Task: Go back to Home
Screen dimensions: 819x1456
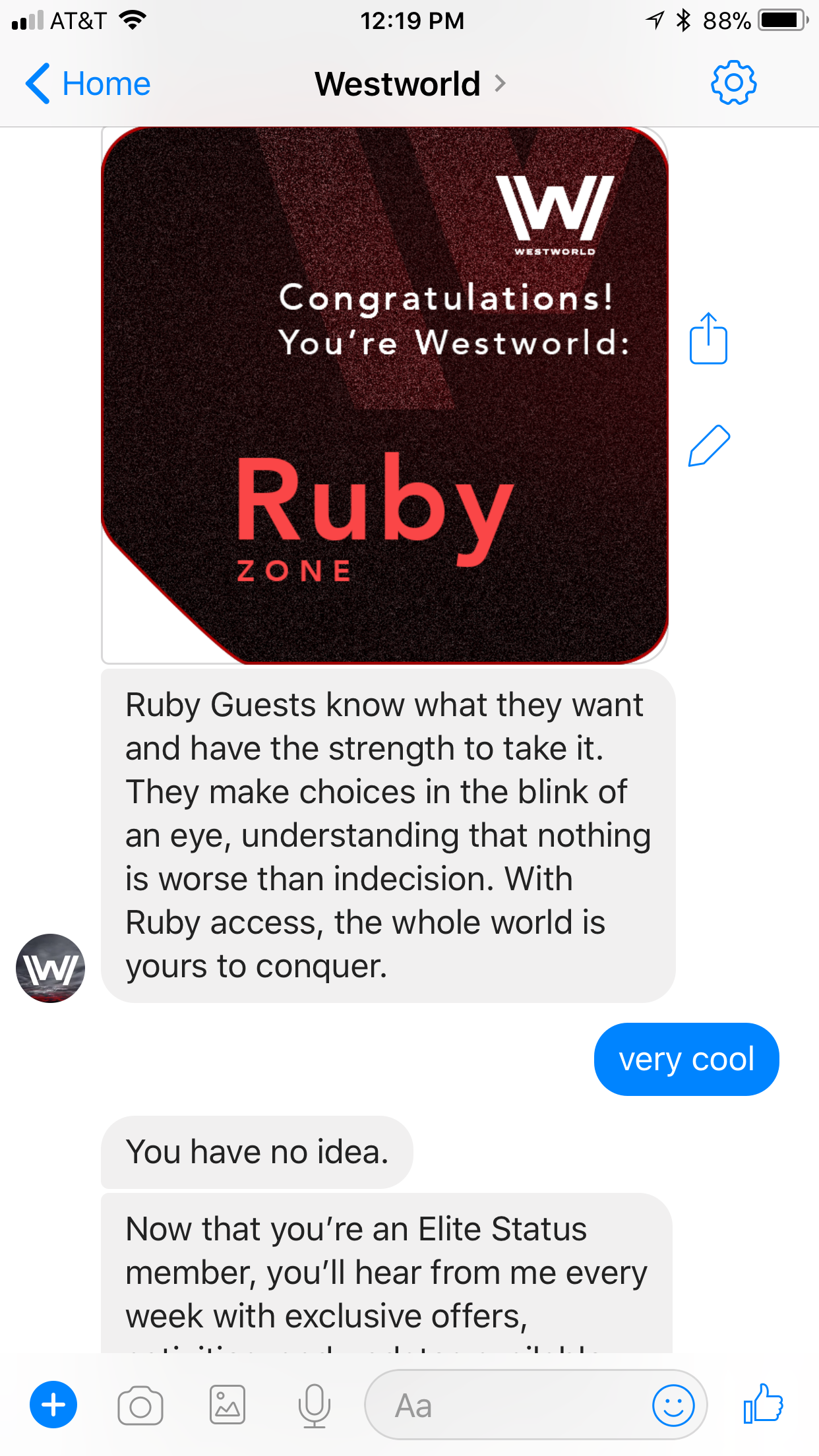Action: pyautogui.click(x=88, y=84)
